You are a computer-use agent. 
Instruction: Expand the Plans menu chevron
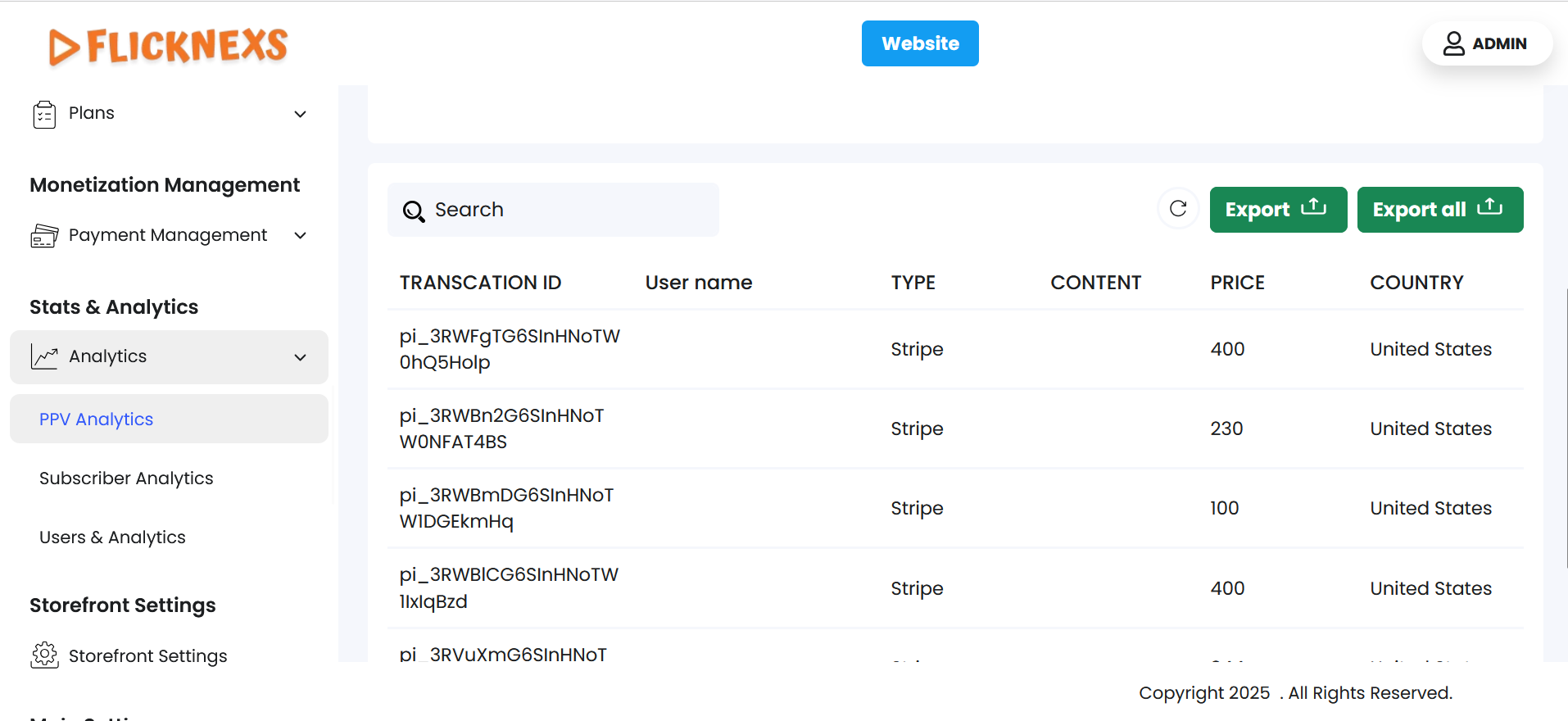click(x=301, y=114)
